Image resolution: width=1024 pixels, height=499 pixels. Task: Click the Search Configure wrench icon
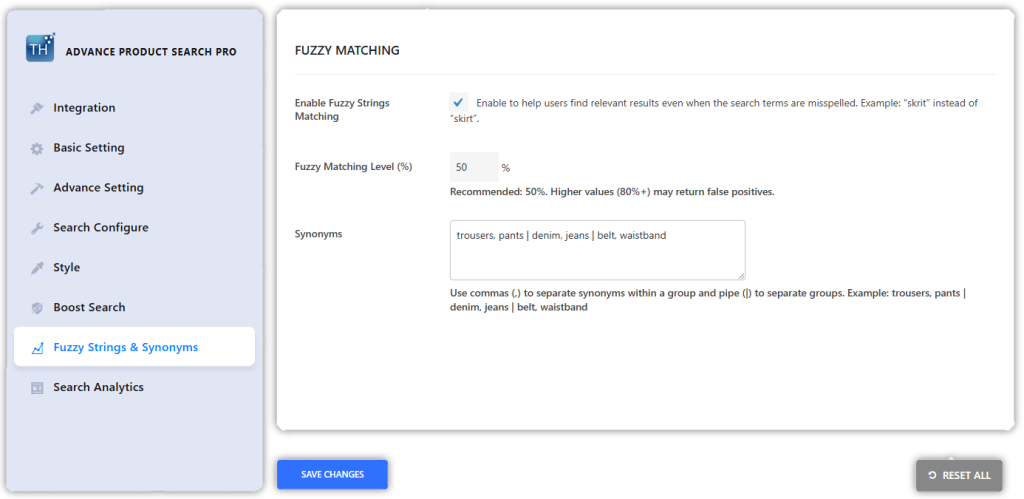pos(37,228)
